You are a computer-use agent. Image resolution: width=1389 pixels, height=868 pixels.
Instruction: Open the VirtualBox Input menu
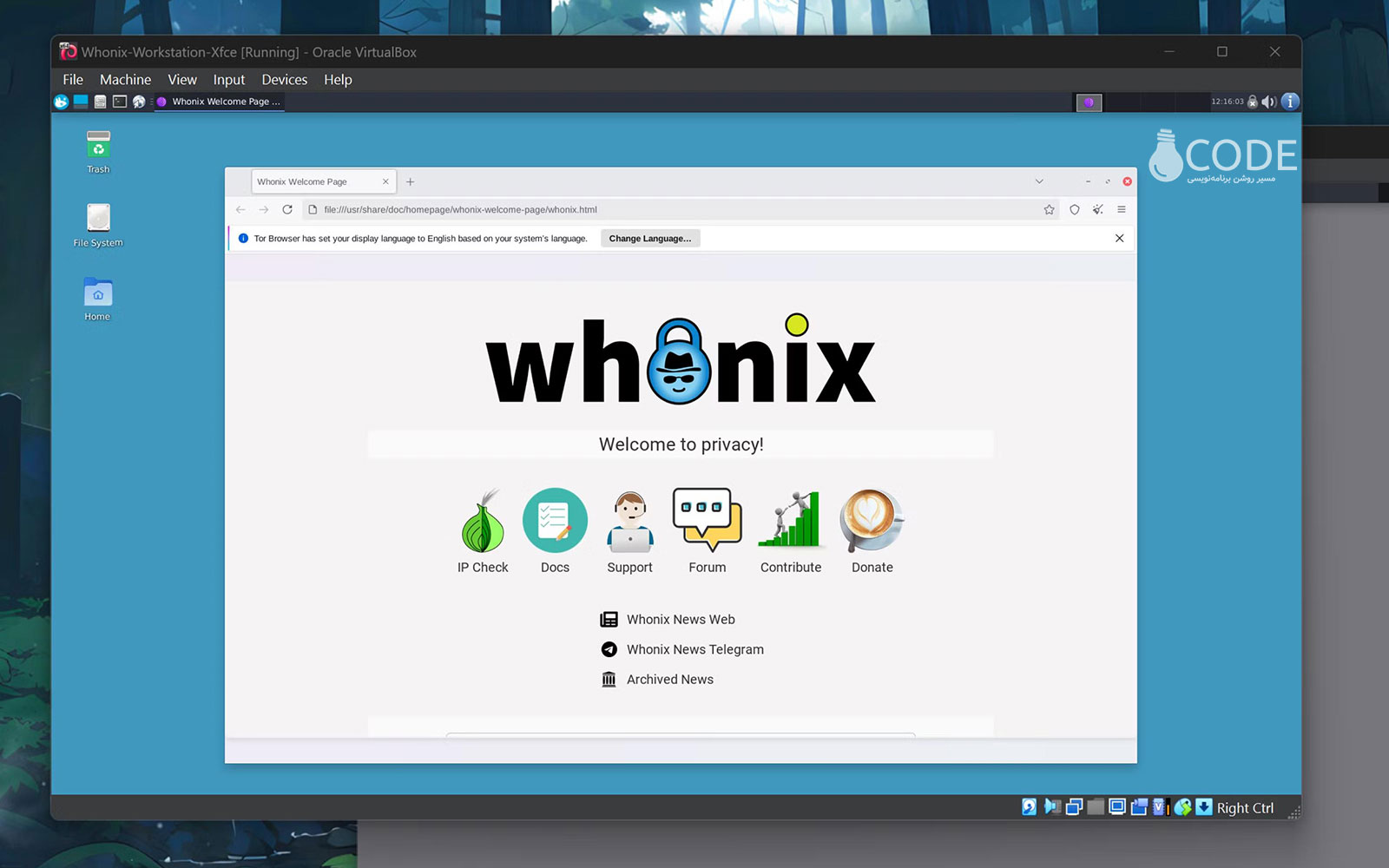(229, 80)
